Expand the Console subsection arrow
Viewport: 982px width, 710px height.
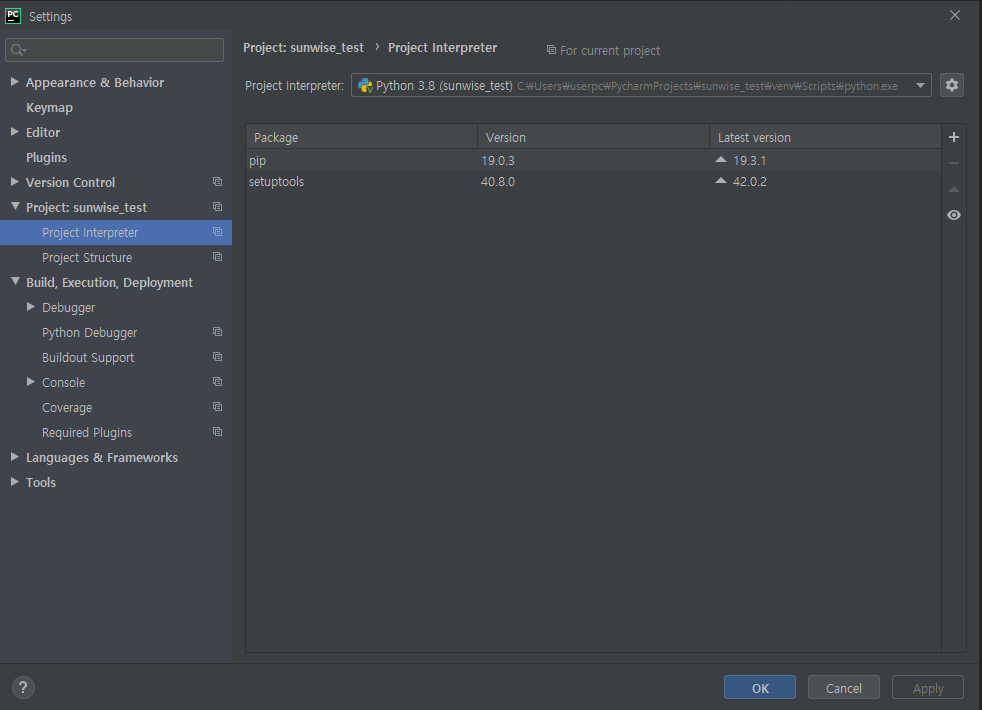(x=31, y=382)
